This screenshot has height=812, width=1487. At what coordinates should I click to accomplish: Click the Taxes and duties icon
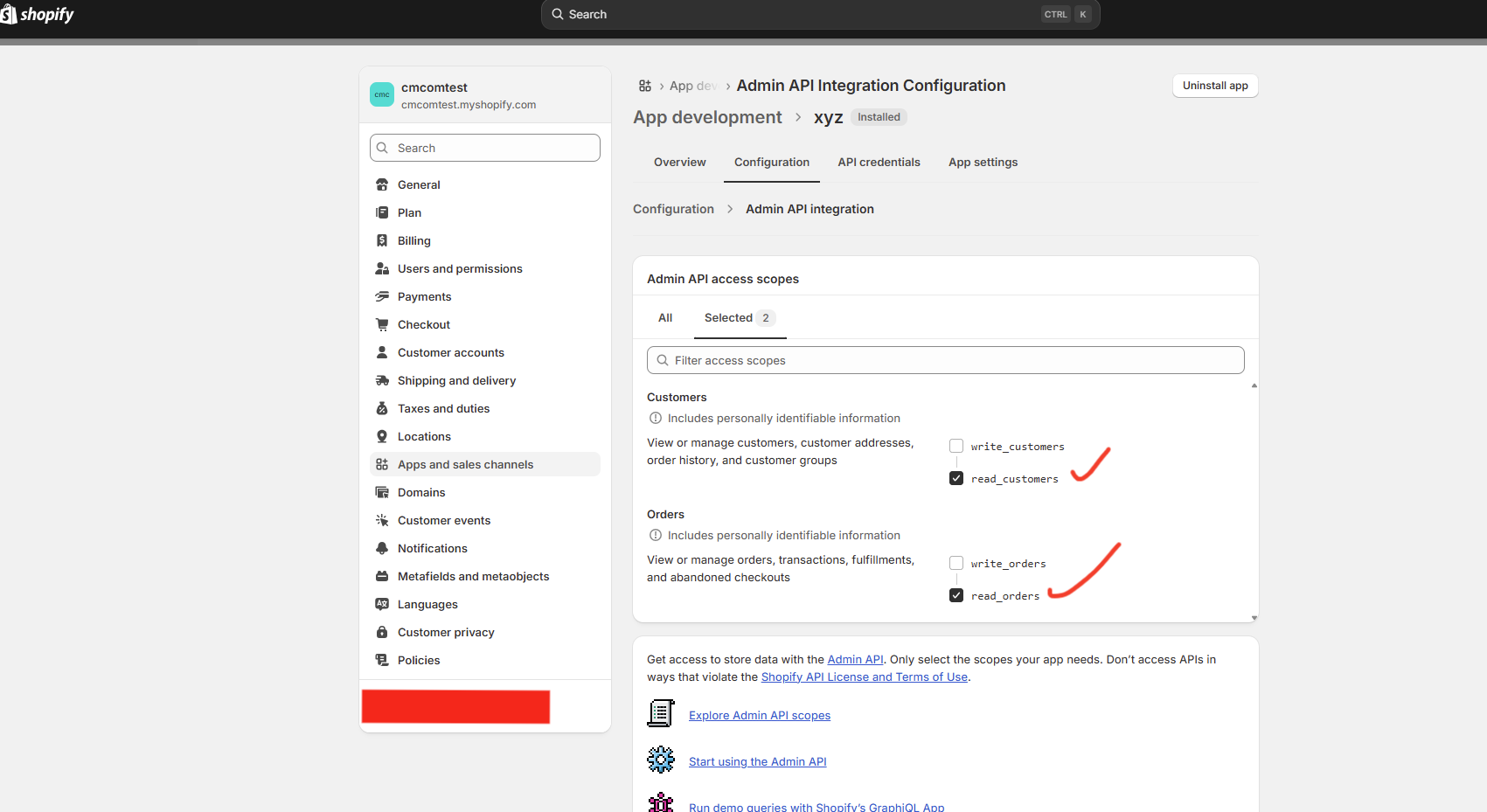tap(382, 408)
